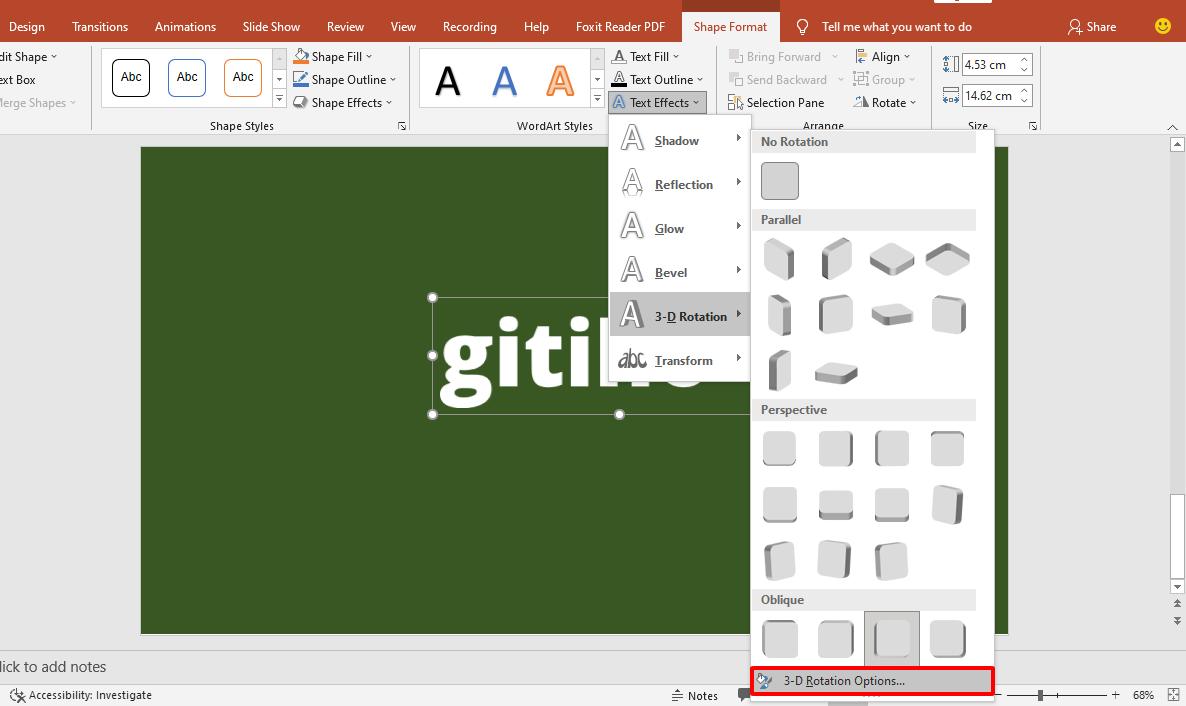The width and height of the screenshot is (1186, 706).
Task: Switch to the Animations ribbon tab
Action: (x=185, y=27)
